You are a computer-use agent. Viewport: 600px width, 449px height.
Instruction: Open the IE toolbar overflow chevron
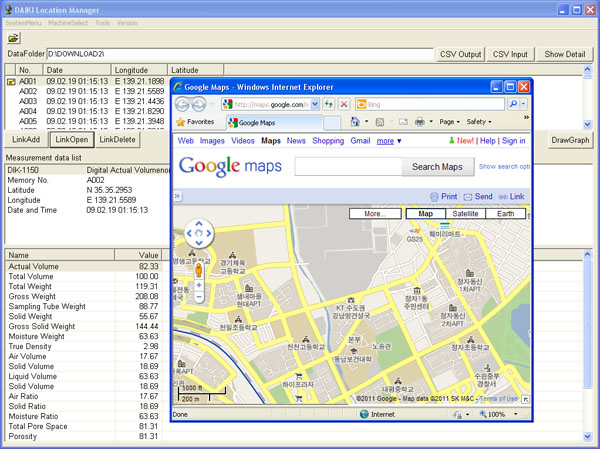pos(526,117)
